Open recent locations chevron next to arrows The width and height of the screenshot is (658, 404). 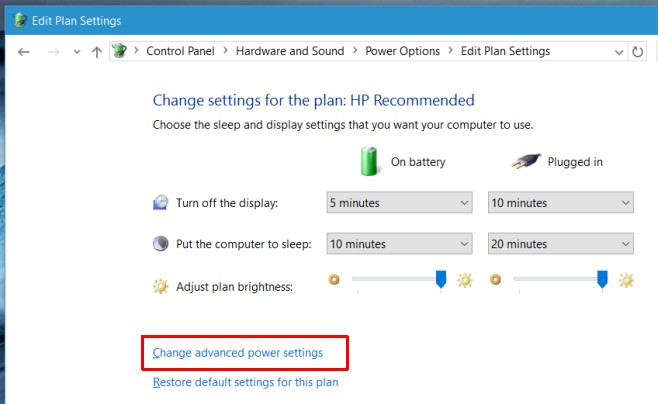point(77,52)
